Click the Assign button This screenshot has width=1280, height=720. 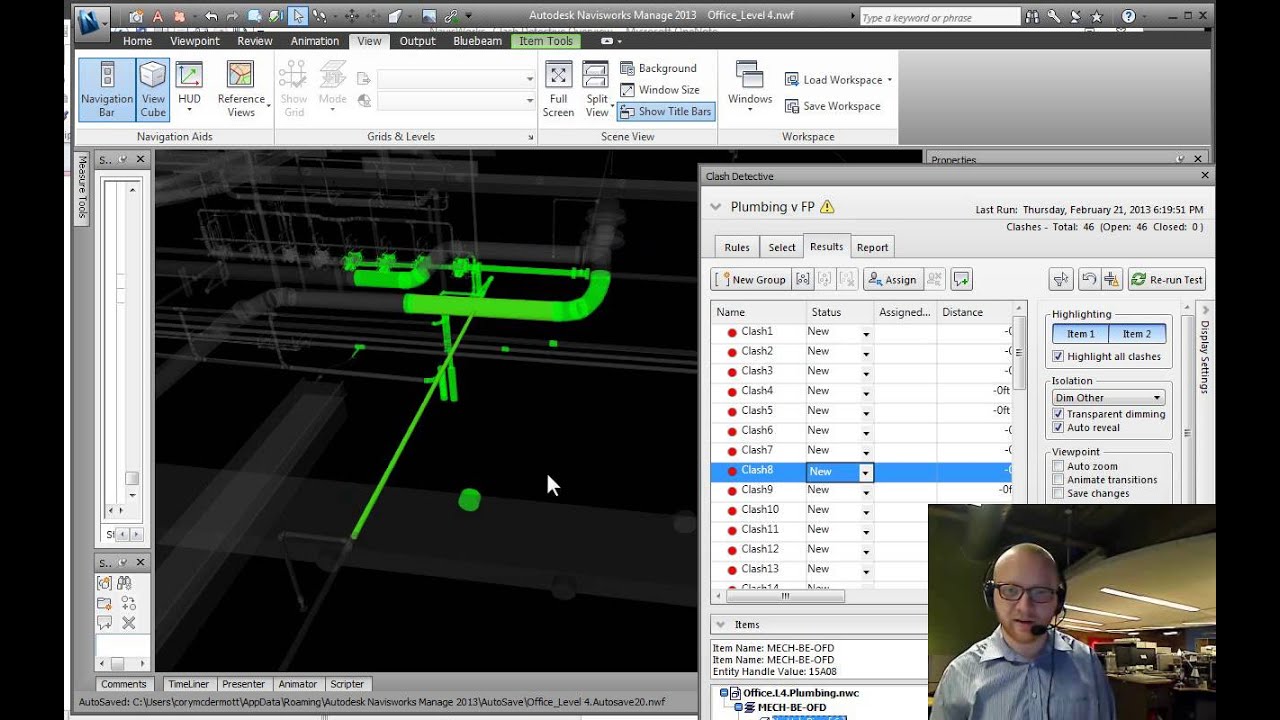point(891,280)
